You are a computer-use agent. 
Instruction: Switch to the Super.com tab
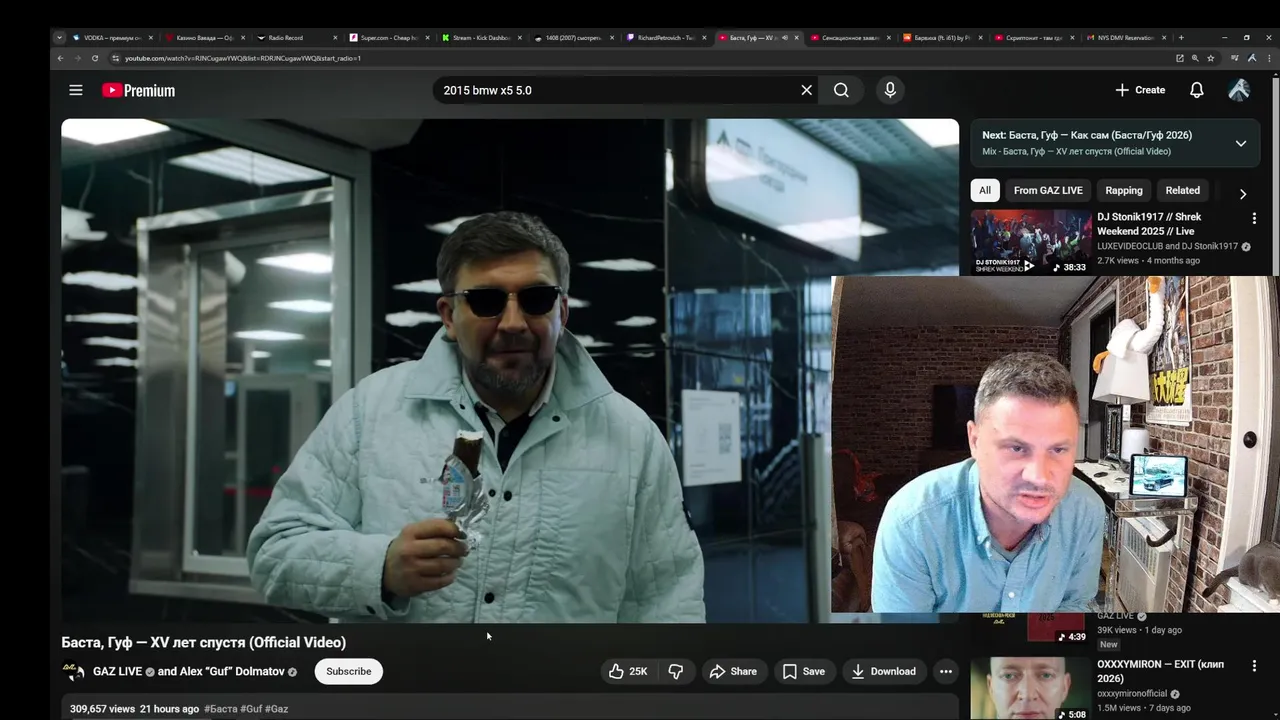point(387,38)
